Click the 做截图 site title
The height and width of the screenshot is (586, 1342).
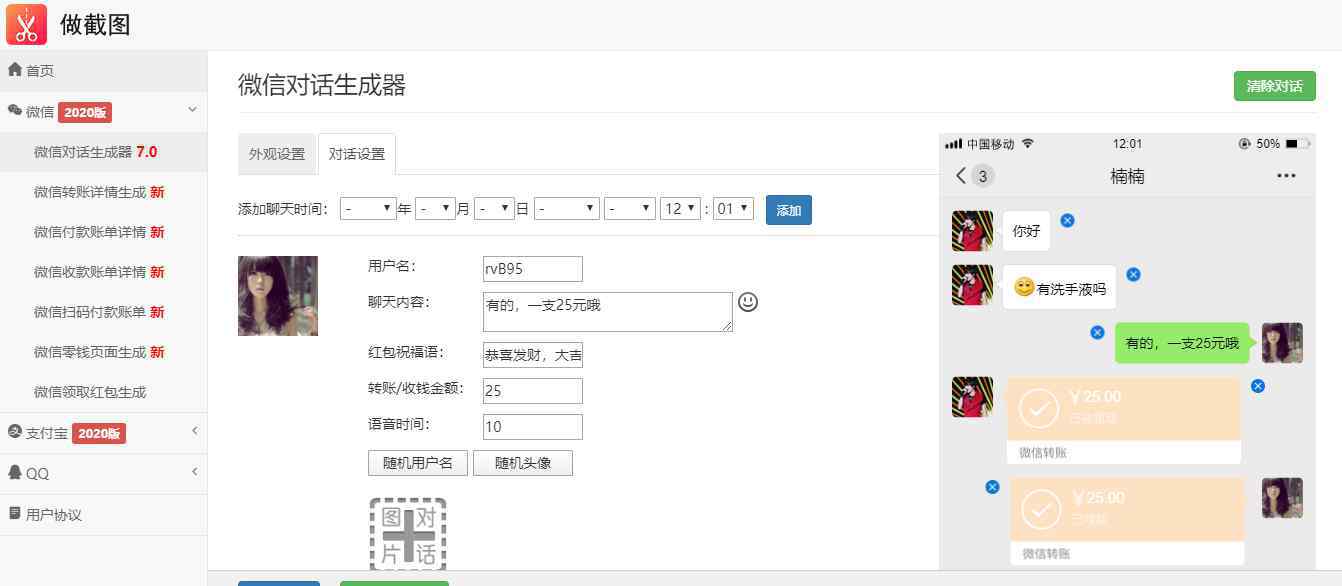pos(95,25)
